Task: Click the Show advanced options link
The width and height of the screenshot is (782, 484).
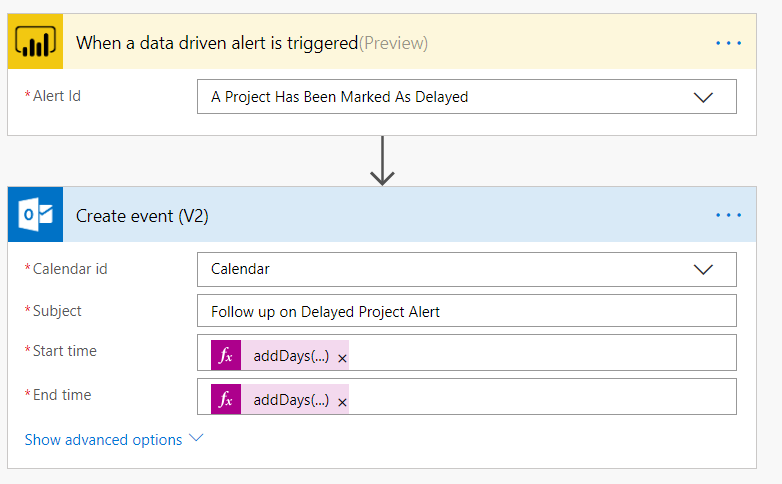Action: (103, 440)
